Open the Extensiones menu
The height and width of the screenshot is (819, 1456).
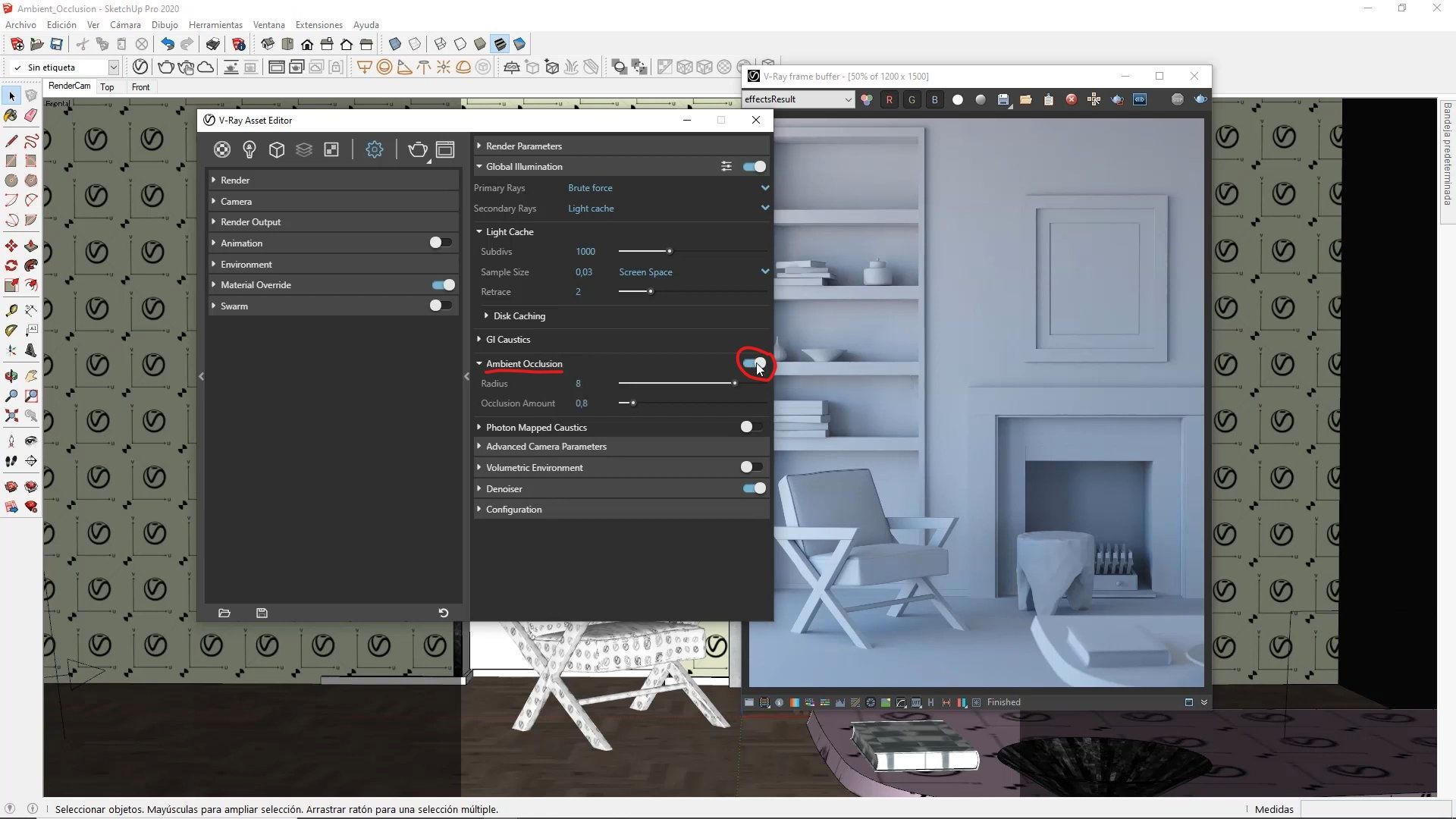[x=318, y=25]
